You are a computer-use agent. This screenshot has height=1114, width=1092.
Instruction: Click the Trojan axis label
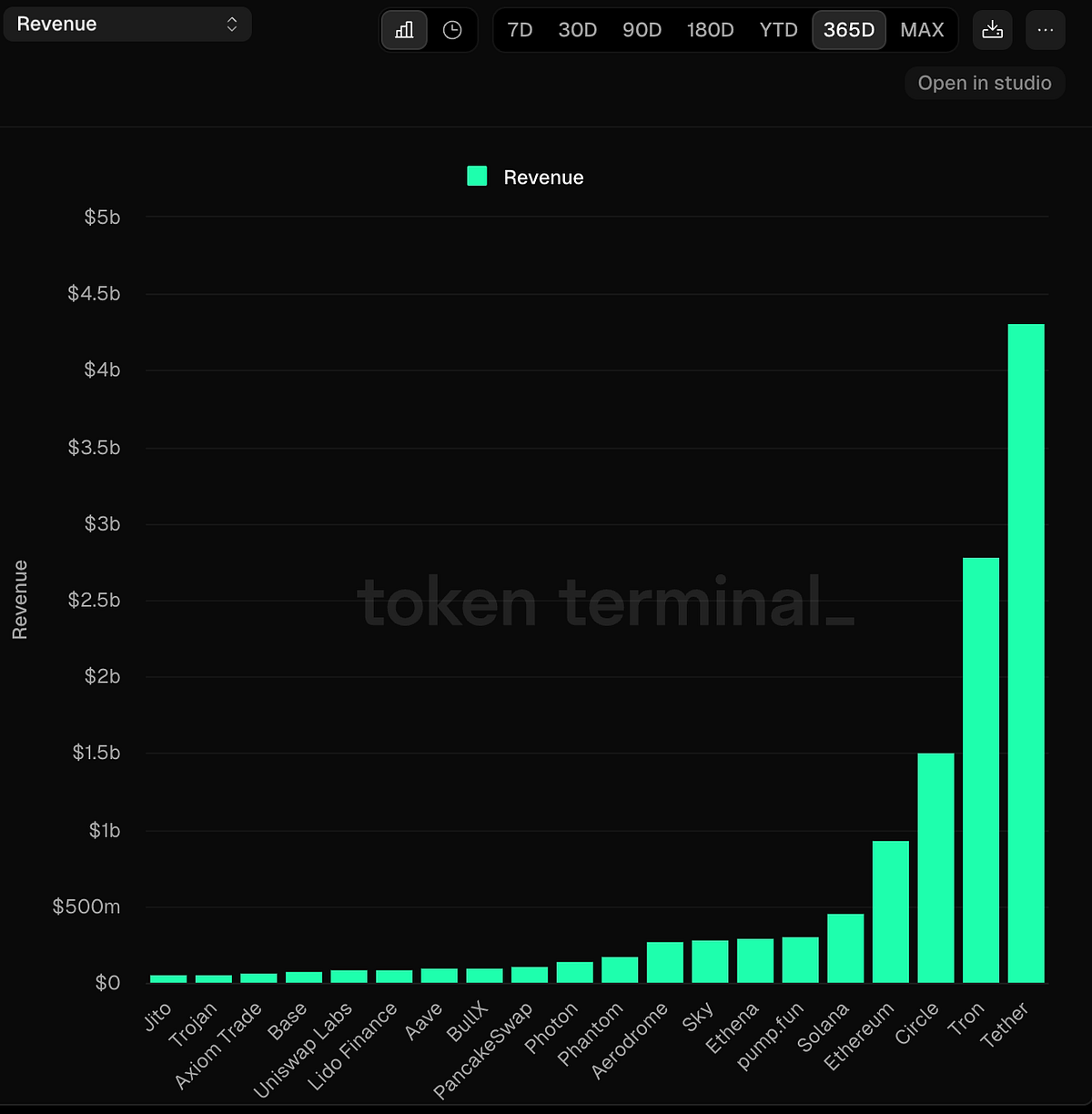[x=194, y=1025]
